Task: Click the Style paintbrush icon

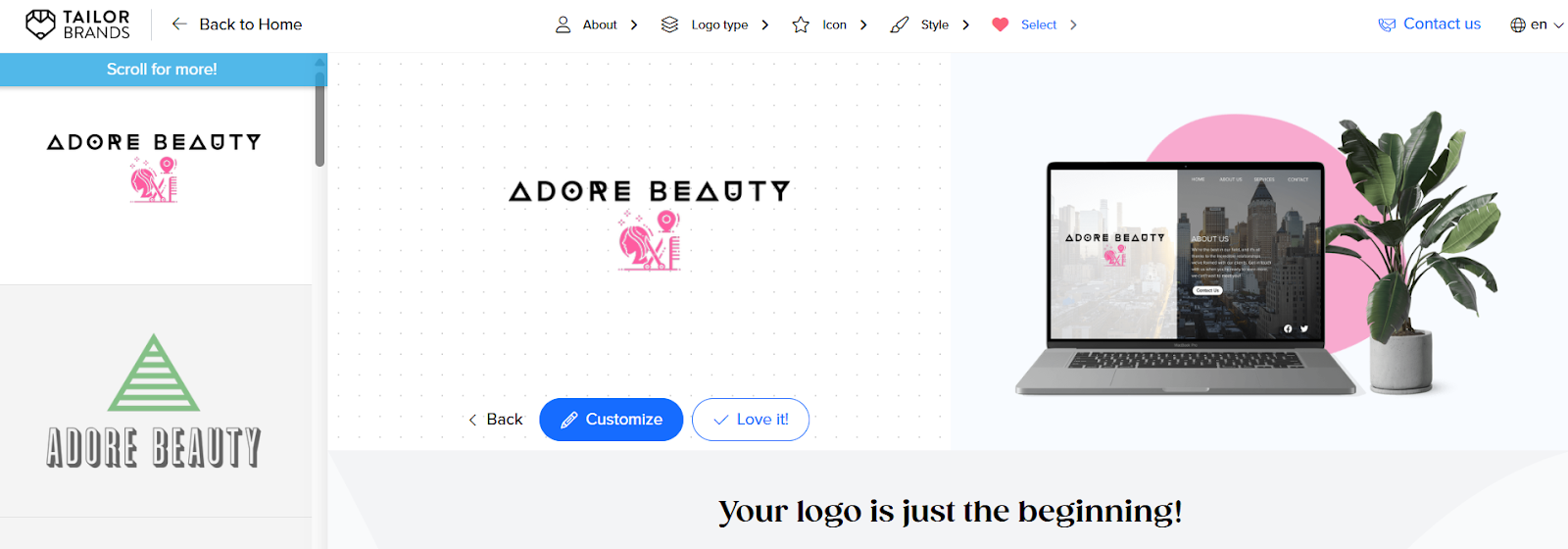Action: [900, 25]
